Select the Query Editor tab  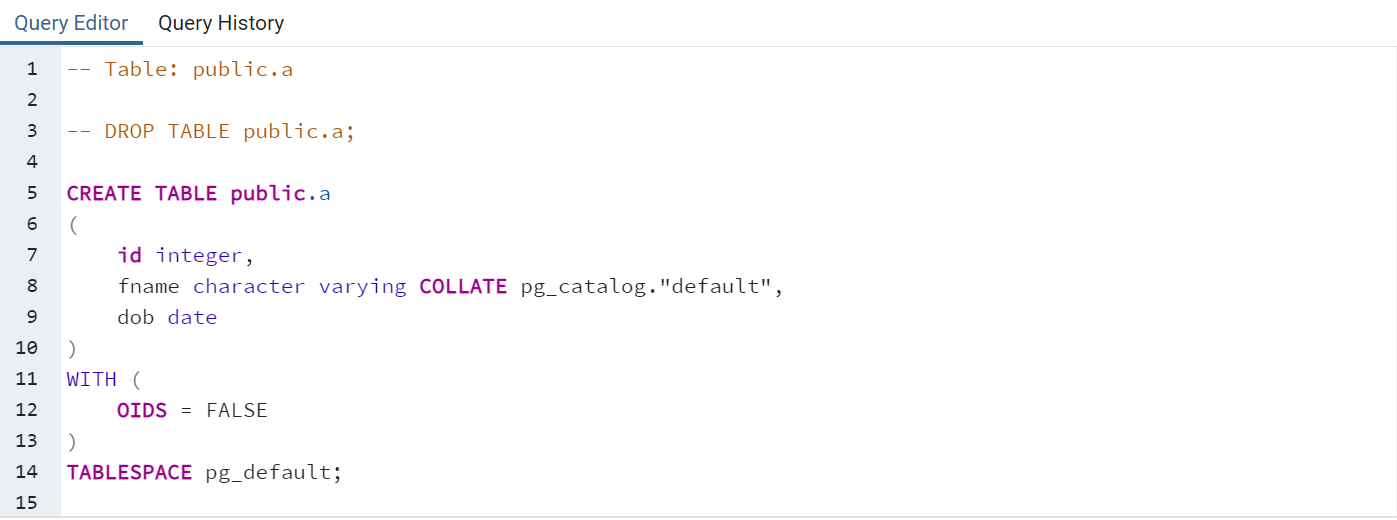click(x=71, y=23)
